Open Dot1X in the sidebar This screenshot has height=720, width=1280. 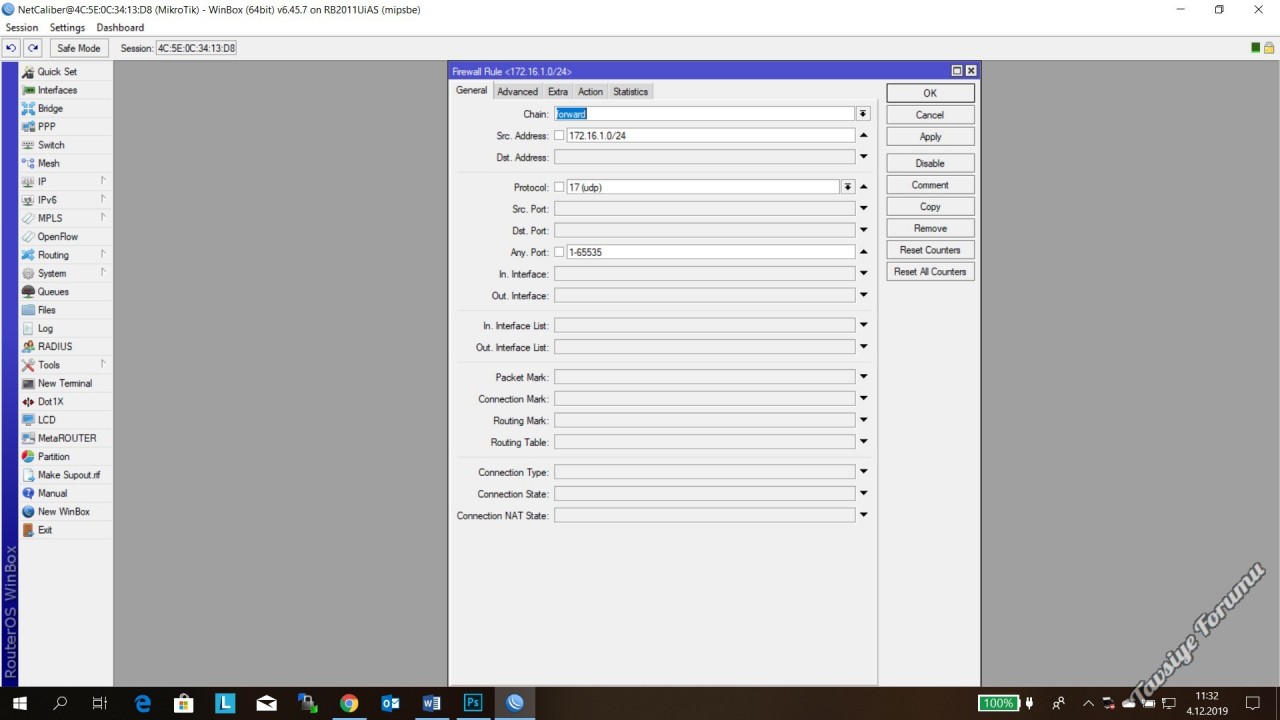[x=50, y=402]
